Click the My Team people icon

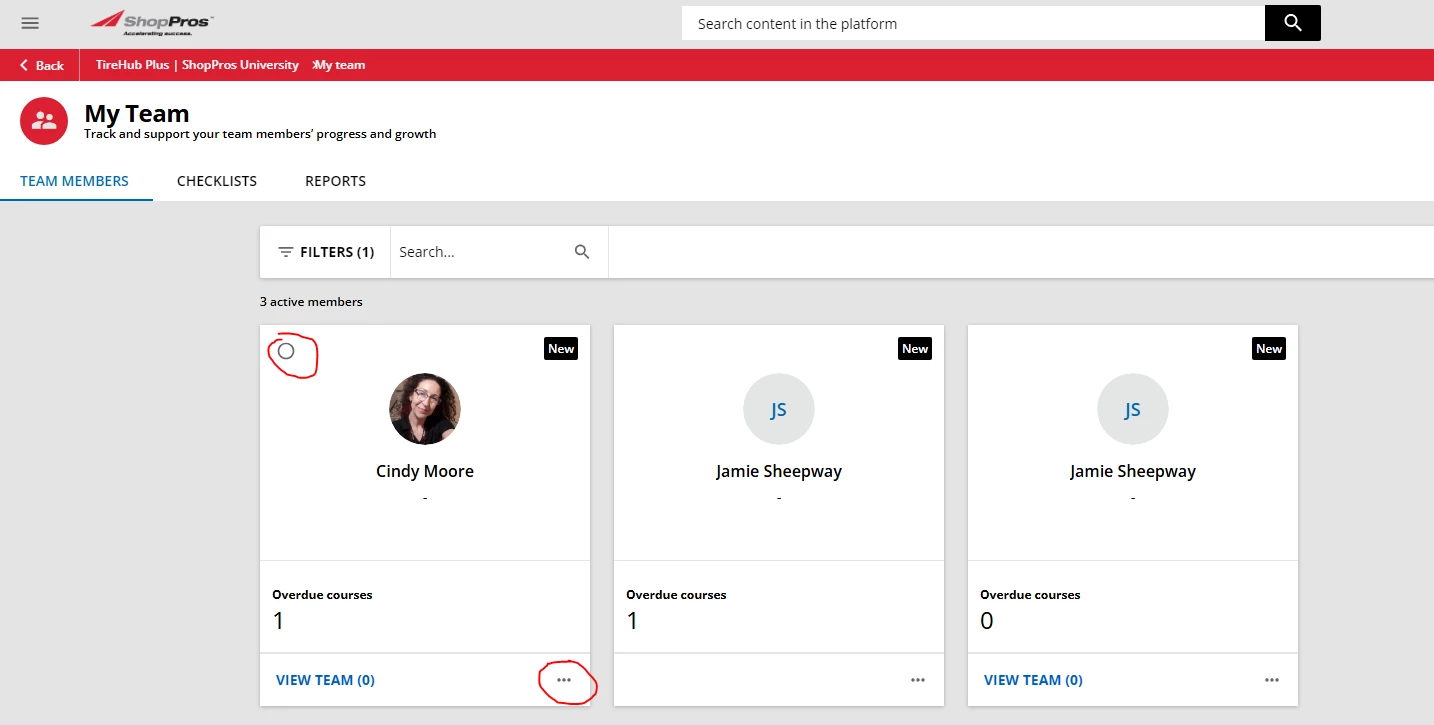[44, 121]
